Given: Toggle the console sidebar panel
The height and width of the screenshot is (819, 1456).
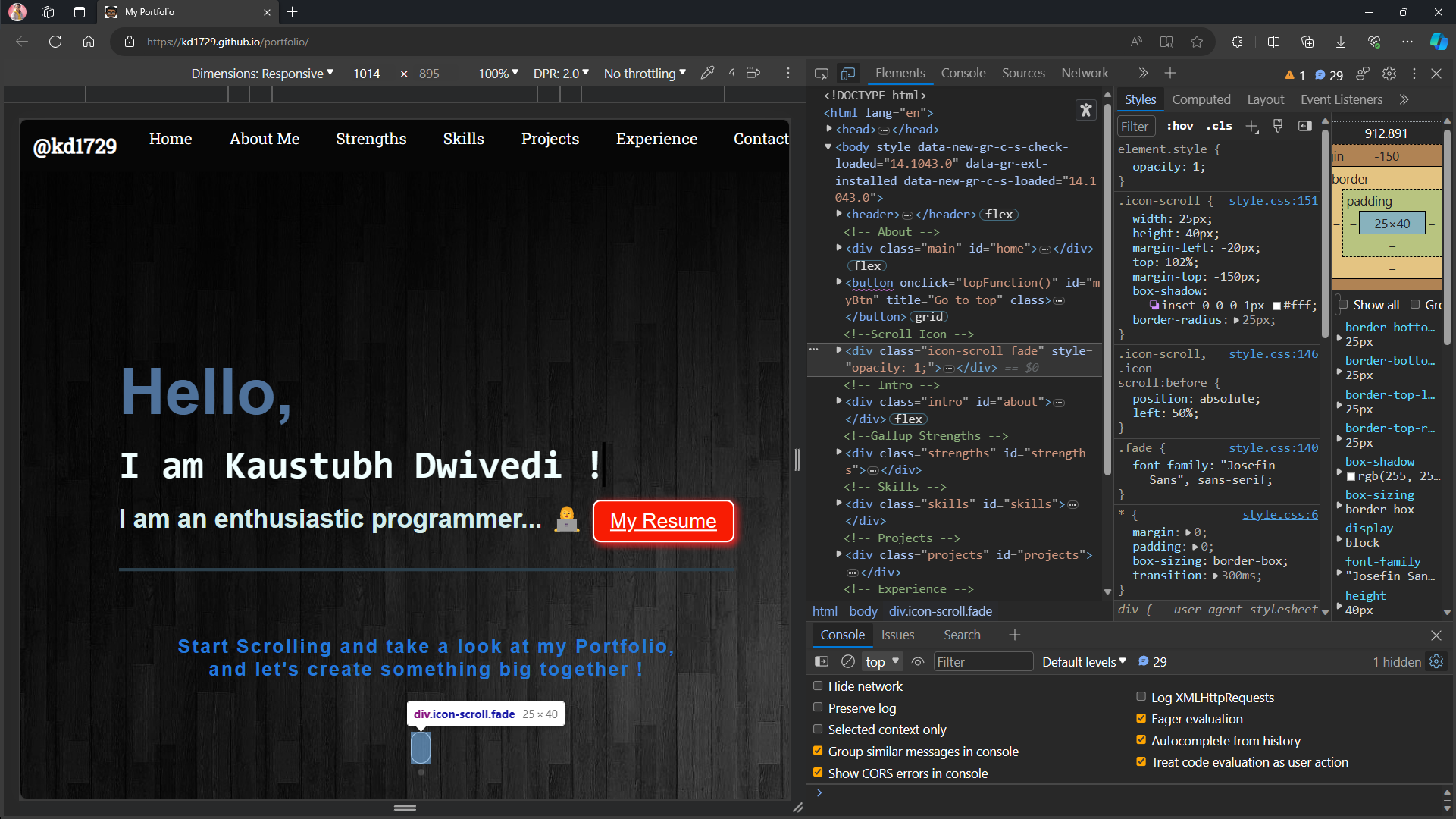Looking at the screenshot, I should (822, 661).
